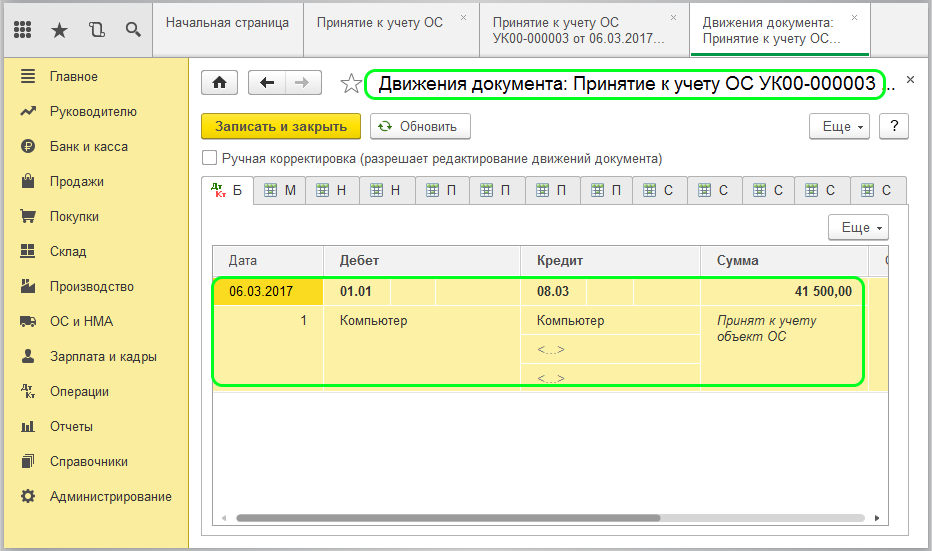The image size is (932, 551).
Task: Open the Покупки section
Action: tap(74, 217)
